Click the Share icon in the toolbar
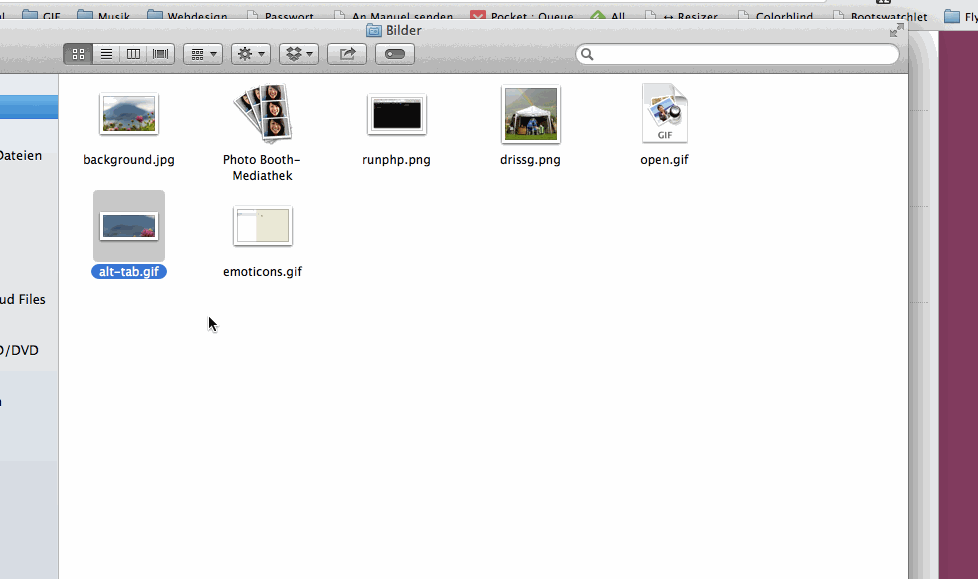978x579 pixels. coord(346,54)
